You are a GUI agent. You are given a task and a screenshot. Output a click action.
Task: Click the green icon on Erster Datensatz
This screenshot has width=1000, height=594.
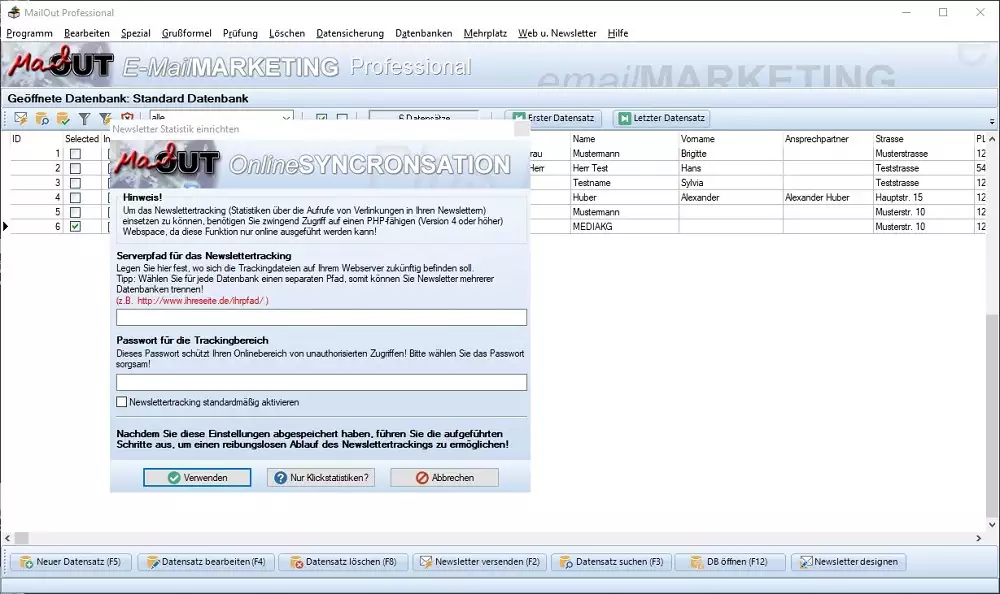tap(519, 118)
